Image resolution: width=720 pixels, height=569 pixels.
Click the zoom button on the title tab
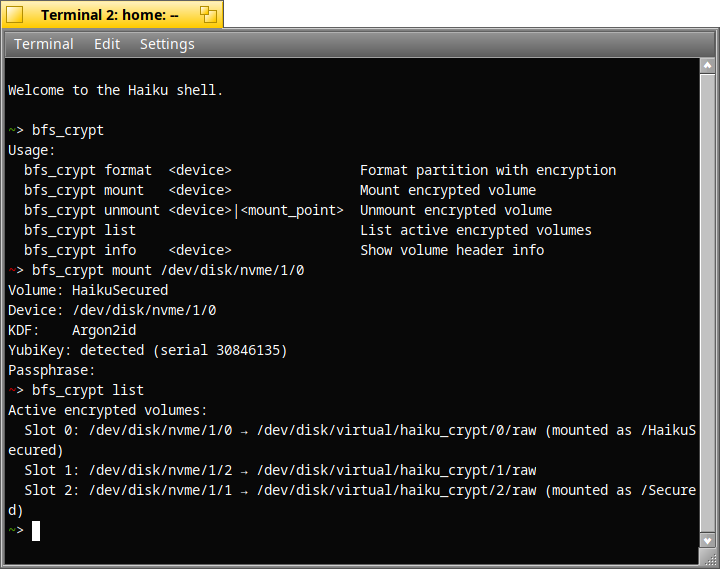(208, 15)
